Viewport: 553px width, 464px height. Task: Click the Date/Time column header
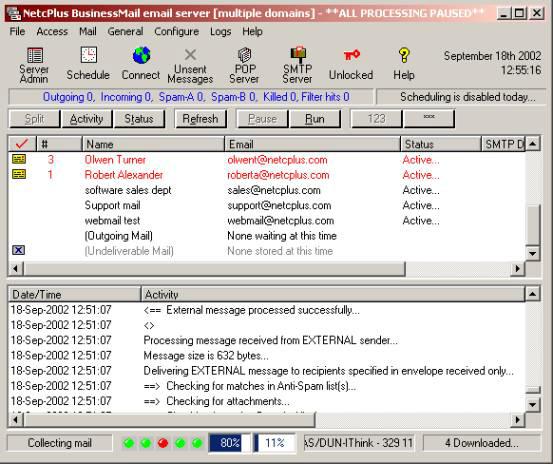point(74,294)
